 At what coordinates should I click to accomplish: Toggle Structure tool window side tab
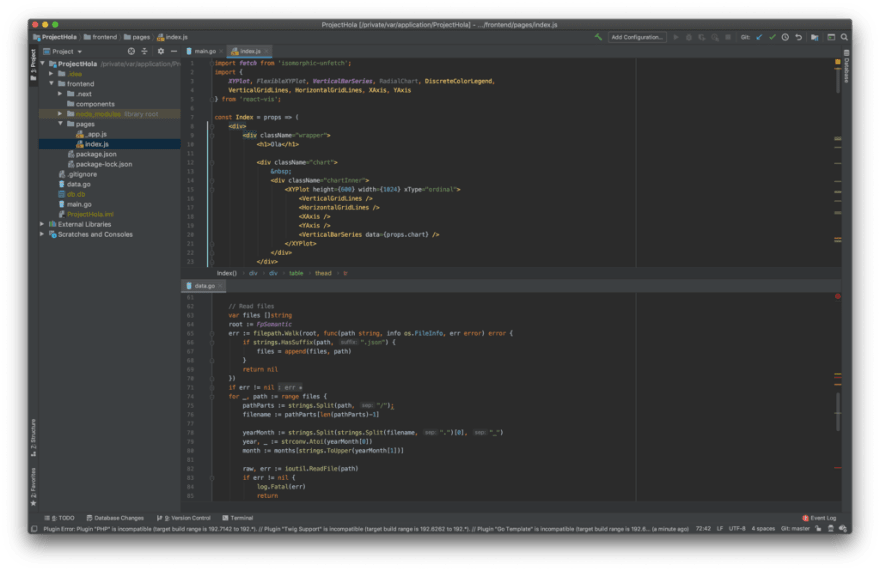click(33, 438)
